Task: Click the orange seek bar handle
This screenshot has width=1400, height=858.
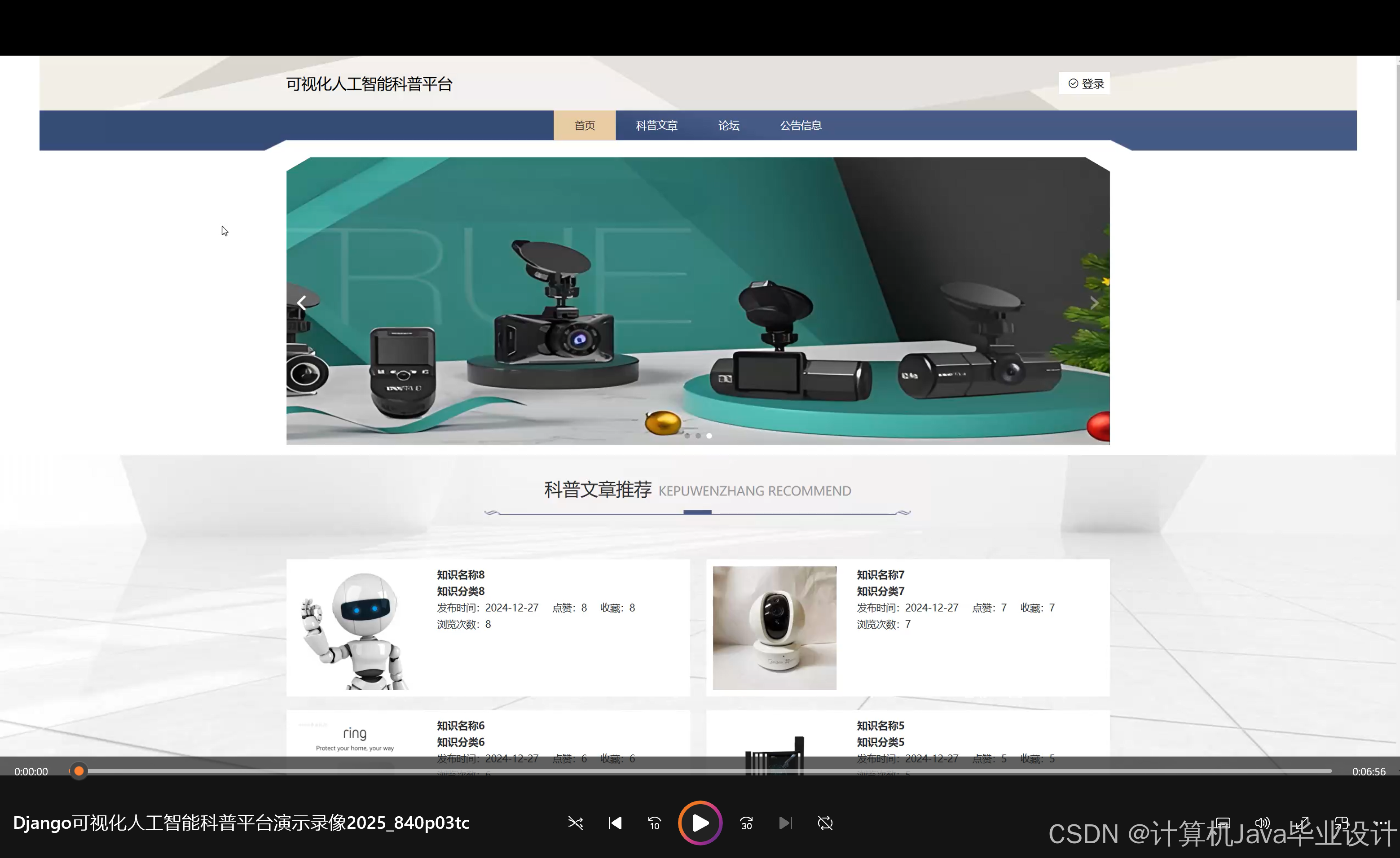Action: [79, 771]
